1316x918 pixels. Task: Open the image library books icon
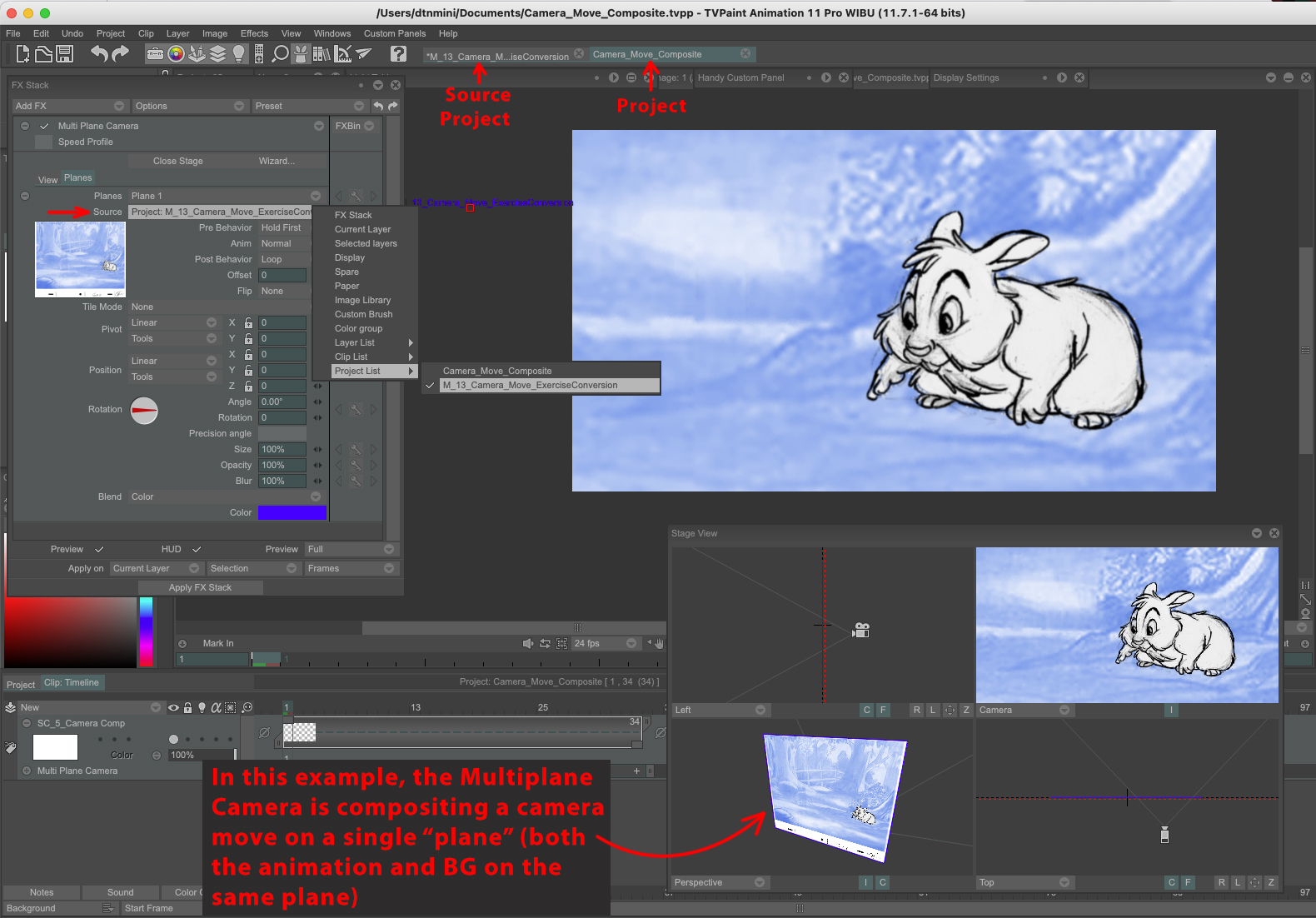click(x=322, y=54)
